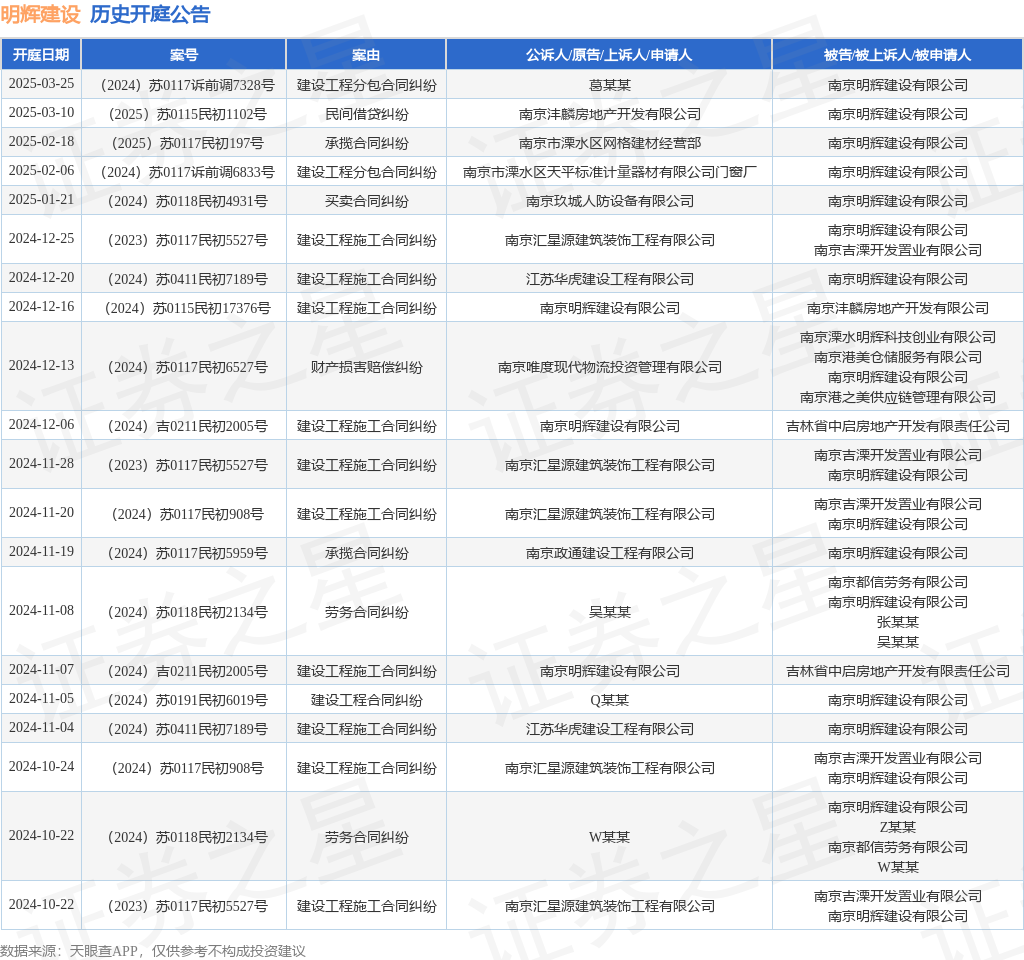Click plaintiff 吴某某 in the 2024-11-08 row
1024x960 pixels.
pyautogui.click(x=609, y=612)
